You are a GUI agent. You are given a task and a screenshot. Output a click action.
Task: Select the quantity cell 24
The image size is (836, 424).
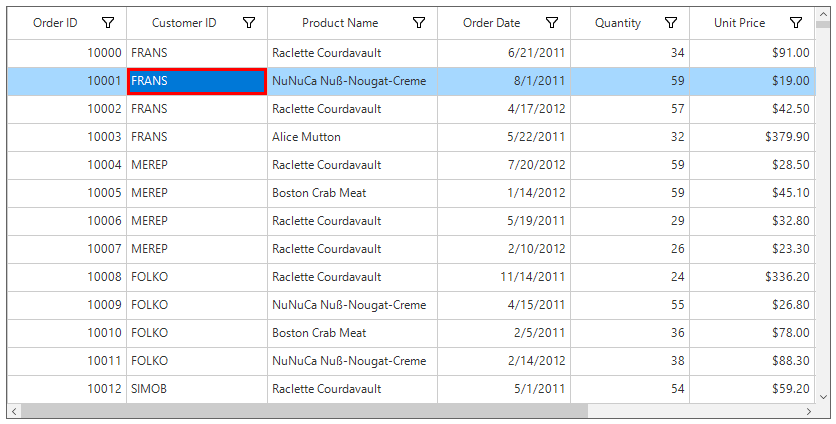tap(630, 277)
